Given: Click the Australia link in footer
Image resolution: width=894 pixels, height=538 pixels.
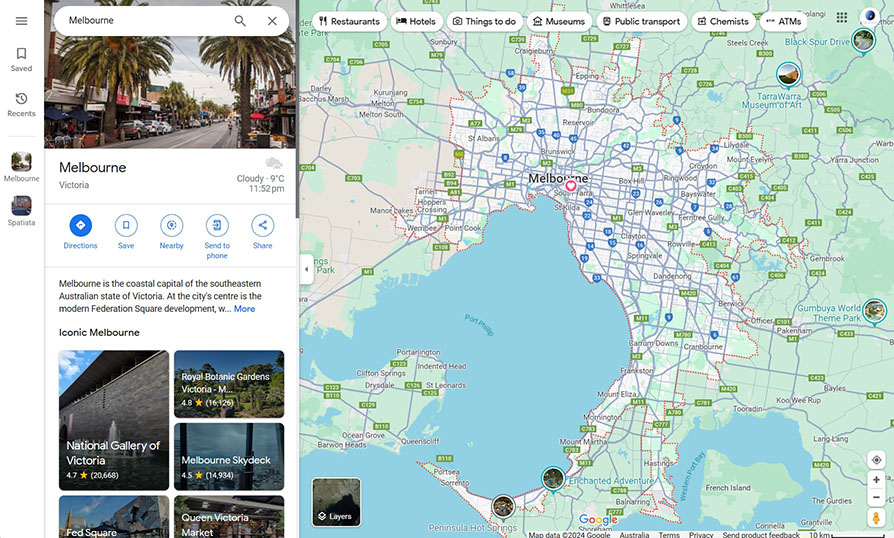Looking at the screenshot, I should 634,535.
